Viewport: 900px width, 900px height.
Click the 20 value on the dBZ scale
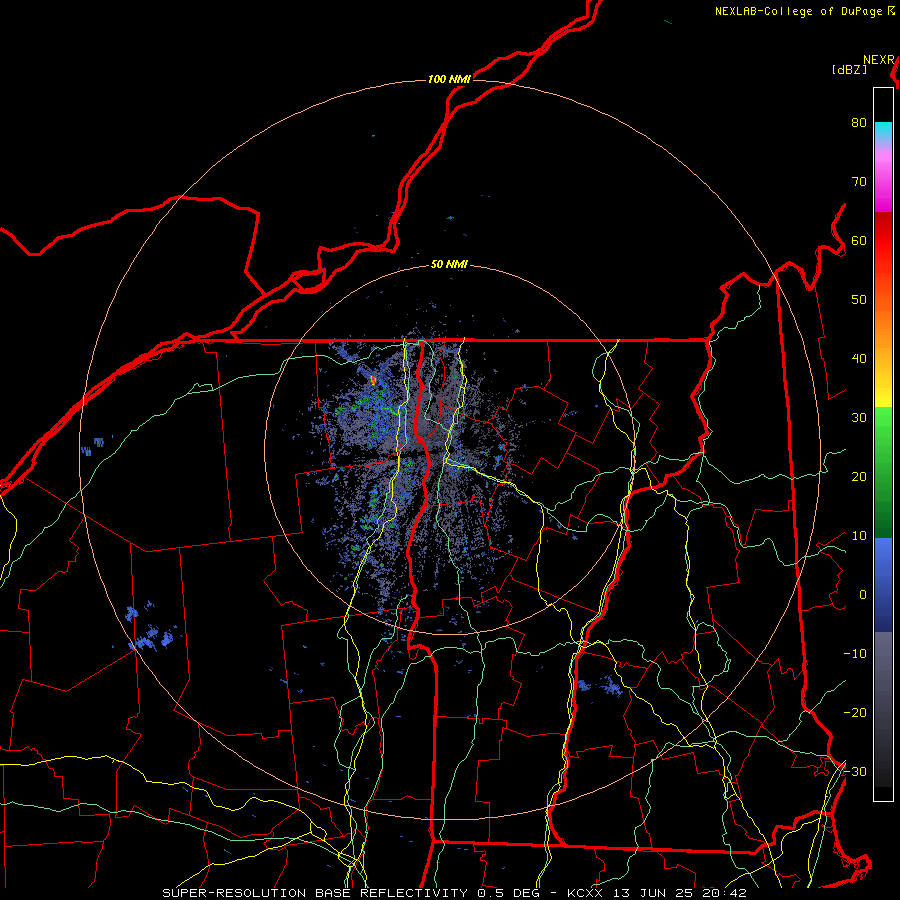coord(859,477)
